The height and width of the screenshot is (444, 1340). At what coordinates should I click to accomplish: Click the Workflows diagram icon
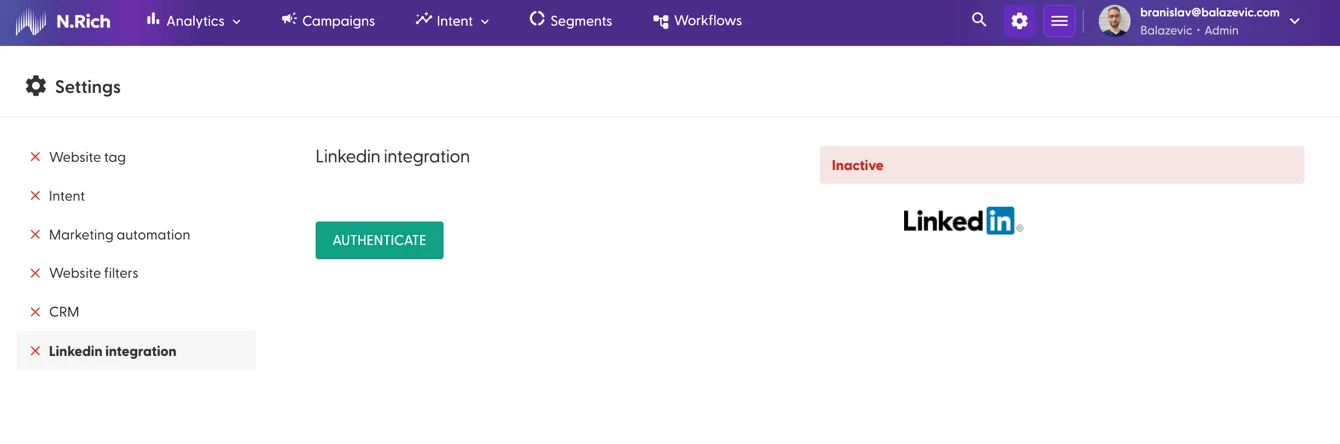coord(660,21)
